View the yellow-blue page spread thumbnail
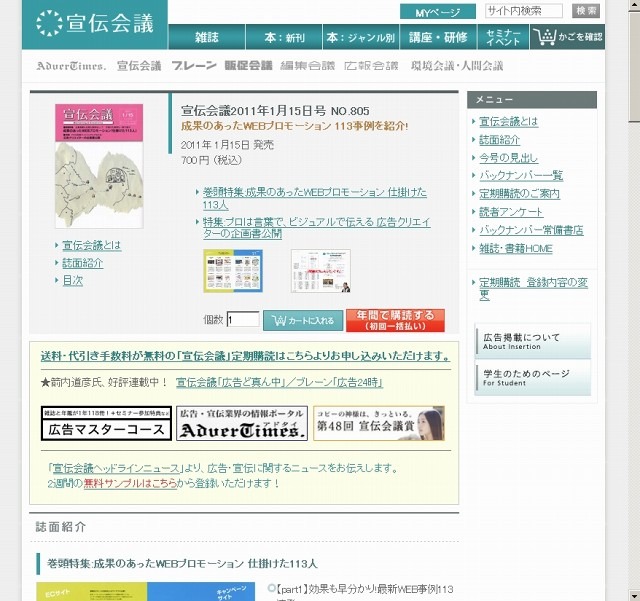Image resolution: width=640 pixels, height=601 pixels. pyautogui.click(x=233, y=271)
